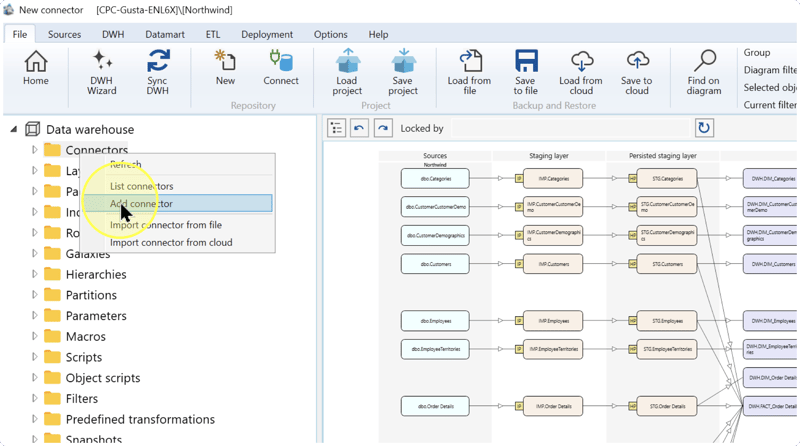Screen dimensions: 800x446
Task: Select the dbo.Order Details source node
Action: point(435,406)
